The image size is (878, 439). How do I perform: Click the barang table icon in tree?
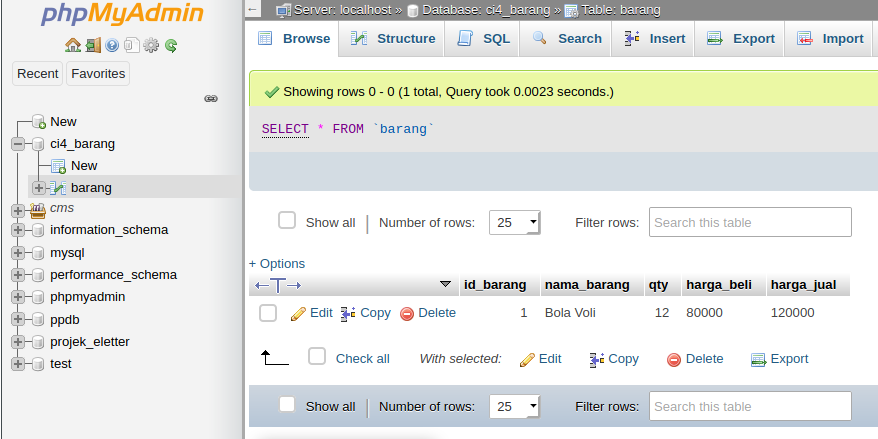(x=58, y=188)
